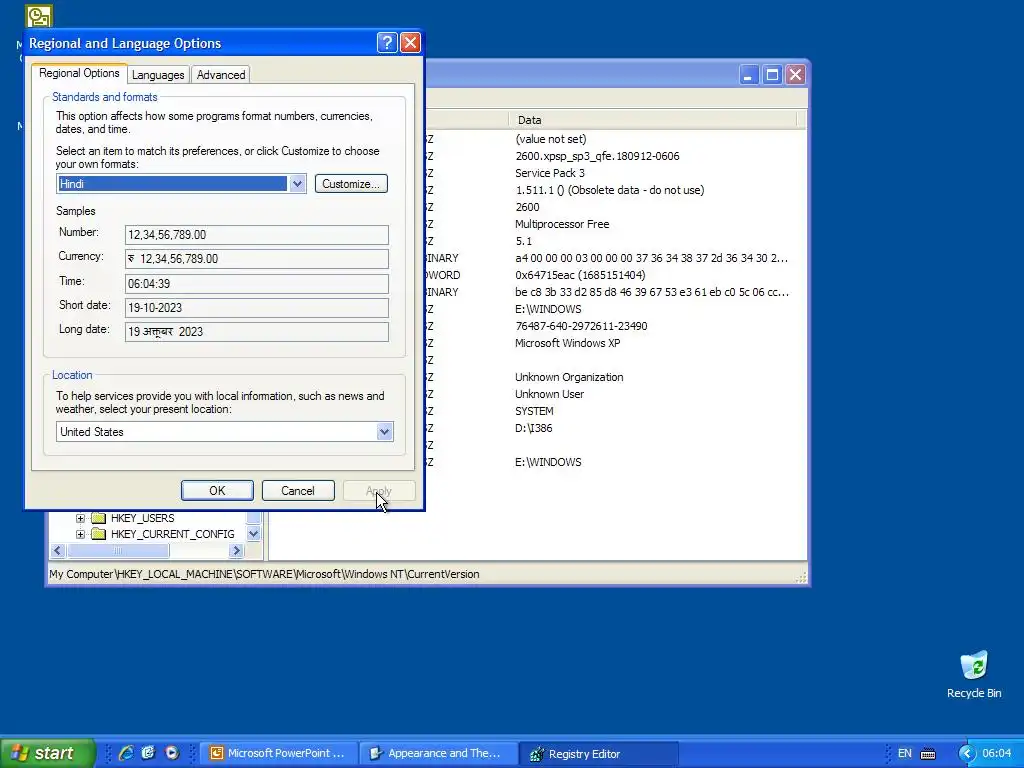Click the Currency sample field
The image size is (1024, 768).
pyautogui.click(x=257, y=259)
